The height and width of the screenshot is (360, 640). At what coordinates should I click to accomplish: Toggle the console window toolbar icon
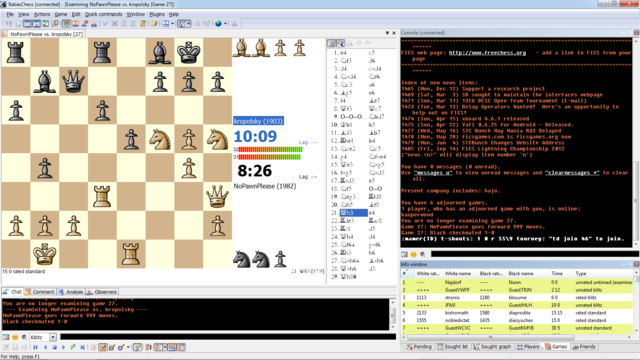pyautogui.click(x=27, y=24)
